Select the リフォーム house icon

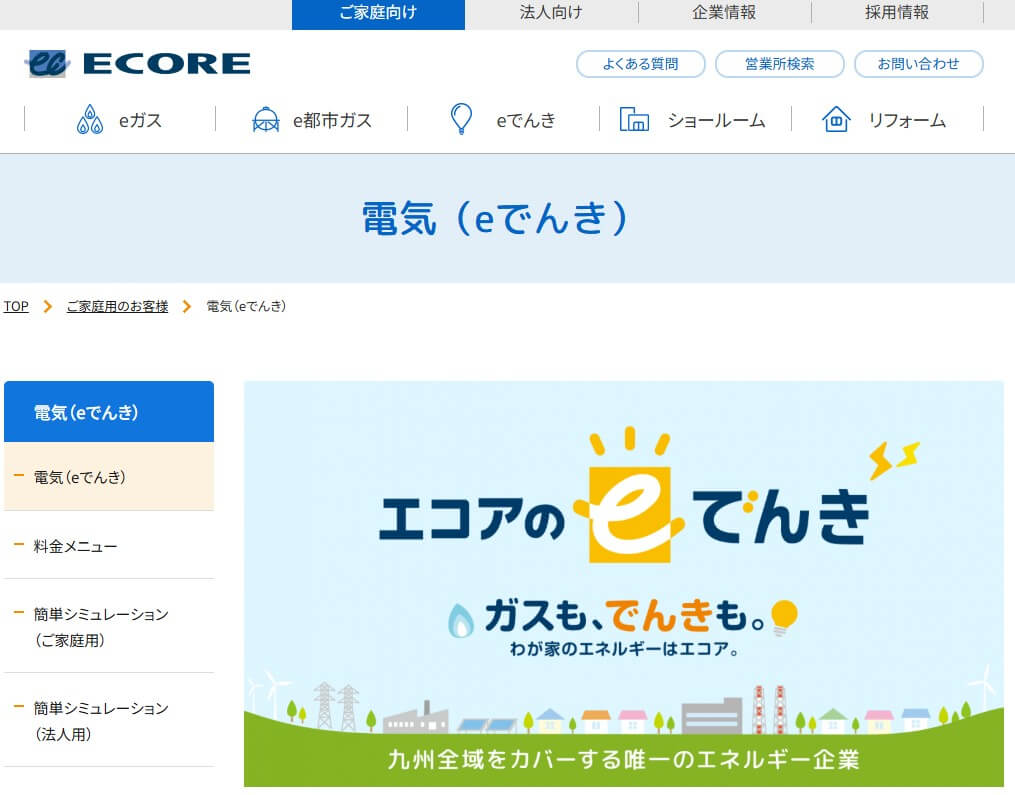point(836,119)
